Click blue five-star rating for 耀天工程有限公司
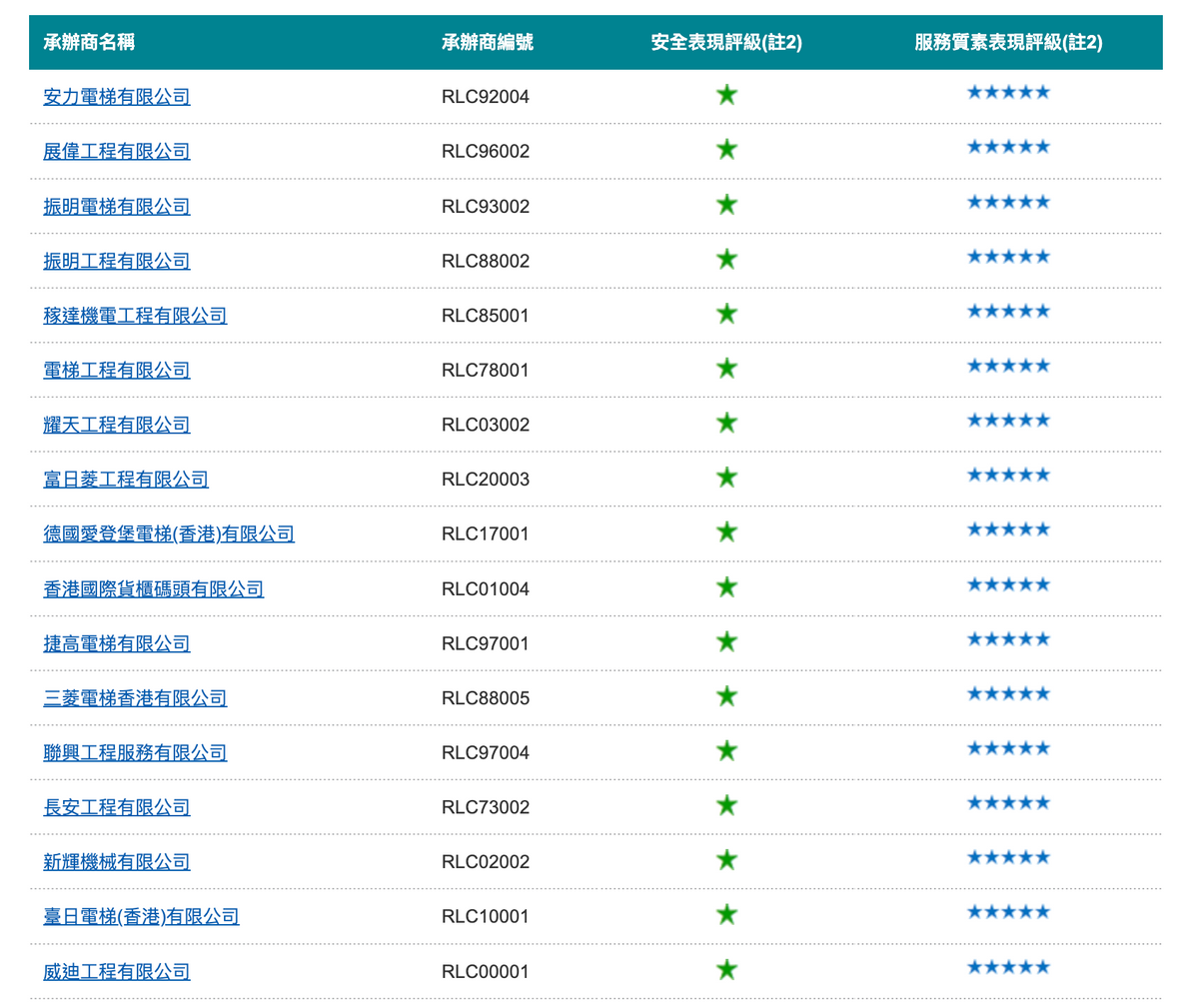The image size is (1199, 1008). click(x=1009, y=421)
